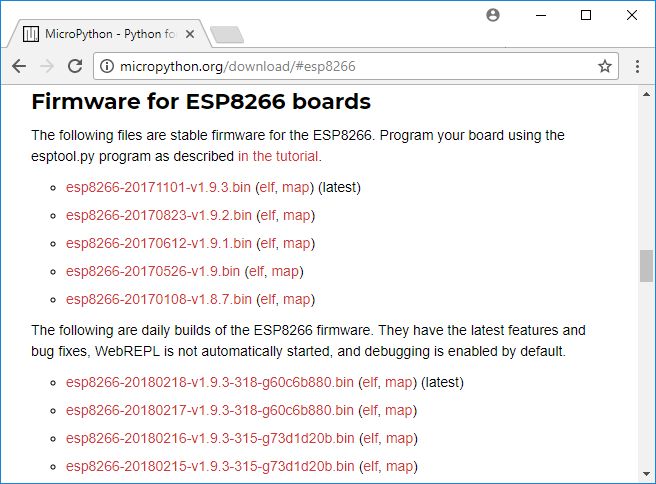Close the MicroPython tab
The image size is (656, 484).
coord(190,34)
